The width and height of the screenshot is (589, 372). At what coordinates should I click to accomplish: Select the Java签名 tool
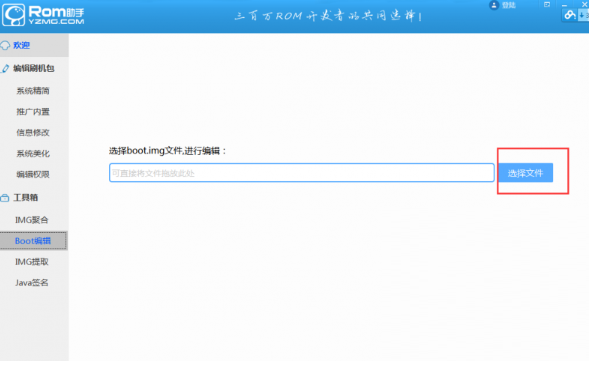point(32,283)
